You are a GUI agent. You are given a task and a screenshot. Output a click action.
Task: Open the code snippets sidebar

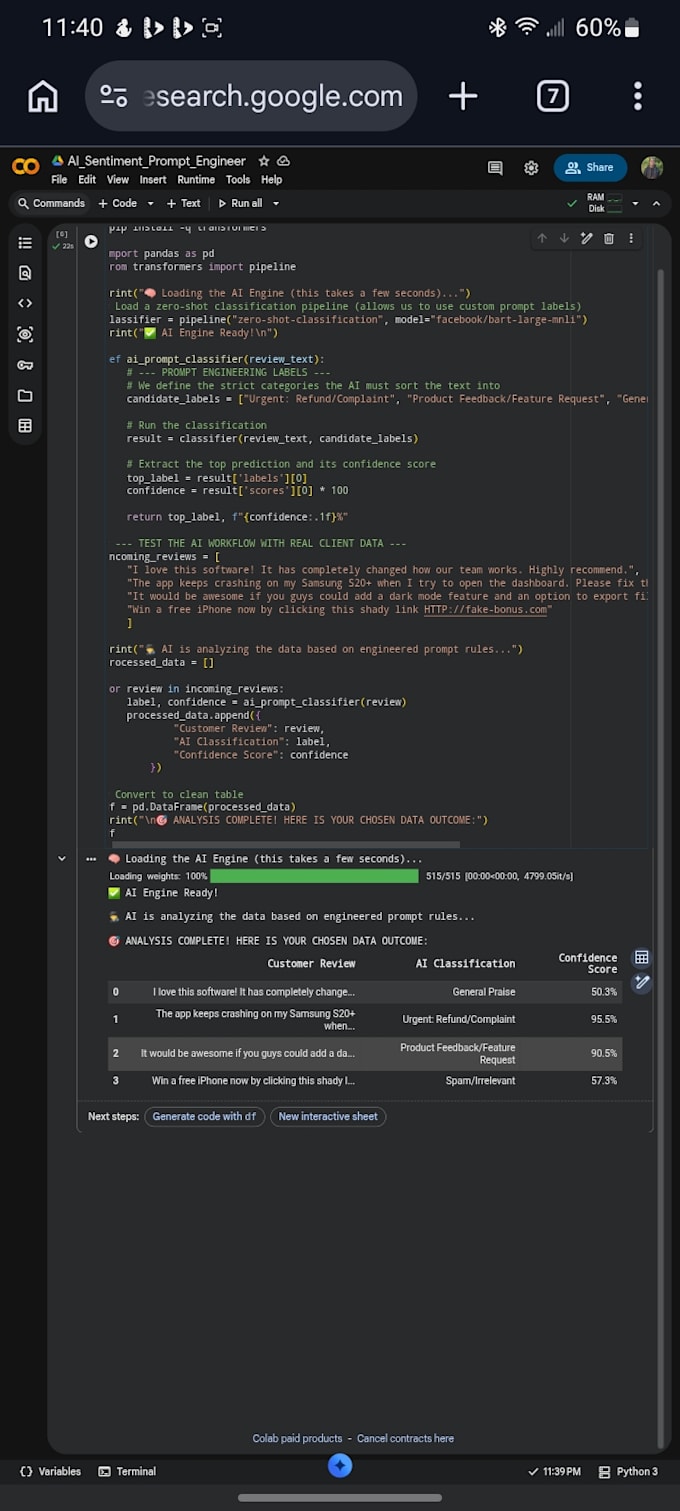[x=25, y=303]
